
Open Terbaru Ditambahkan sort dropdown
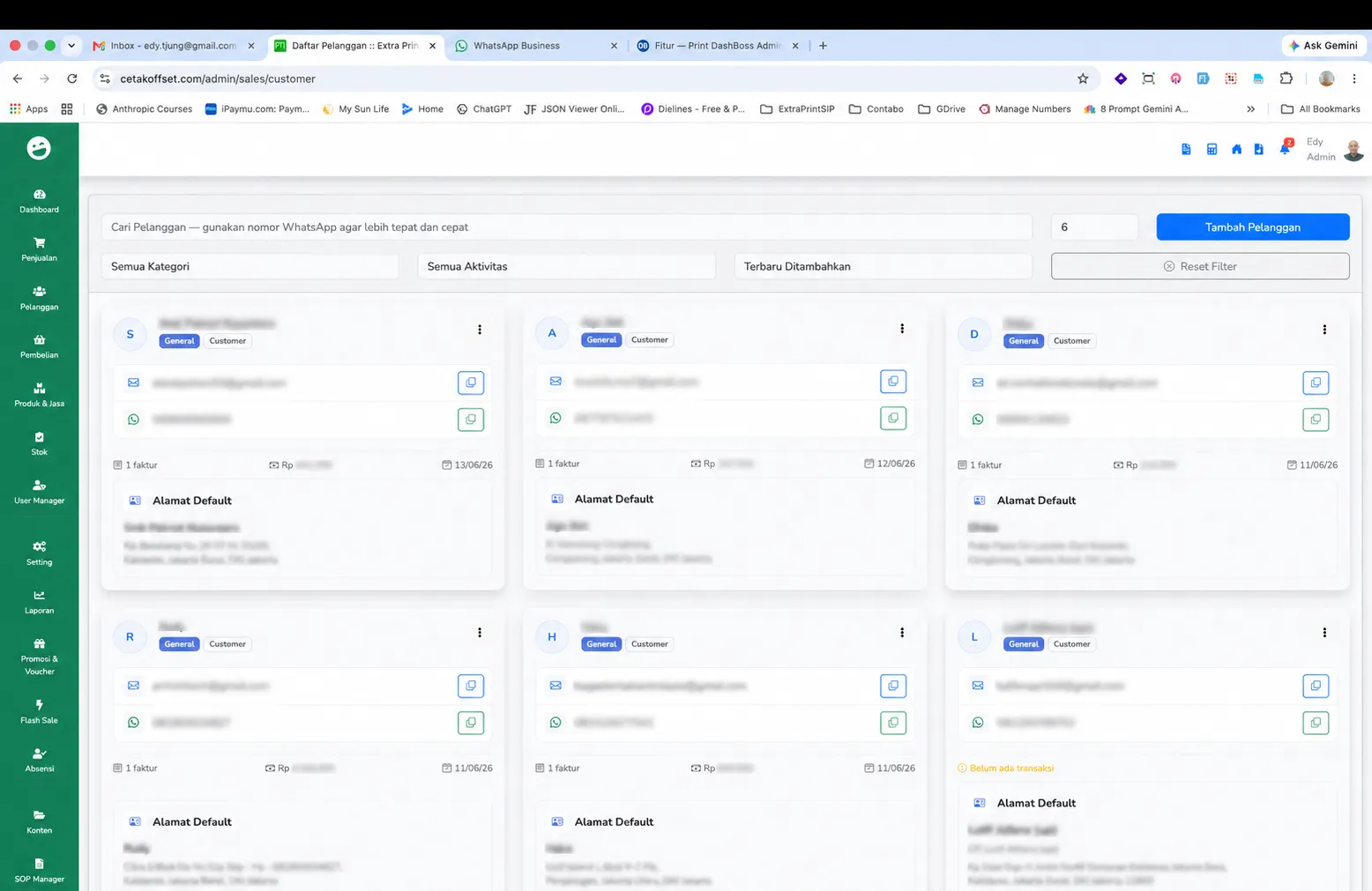pos(883,266)
